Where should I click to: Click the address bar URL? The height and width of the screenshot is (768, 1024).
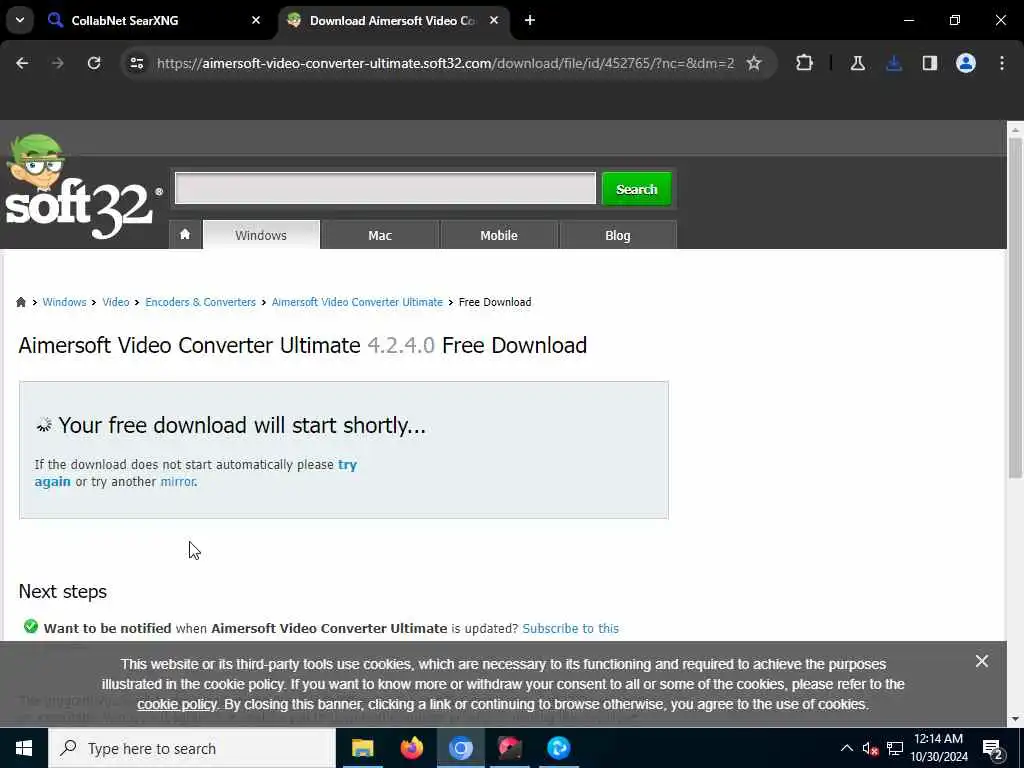click(x=445, y=63)
